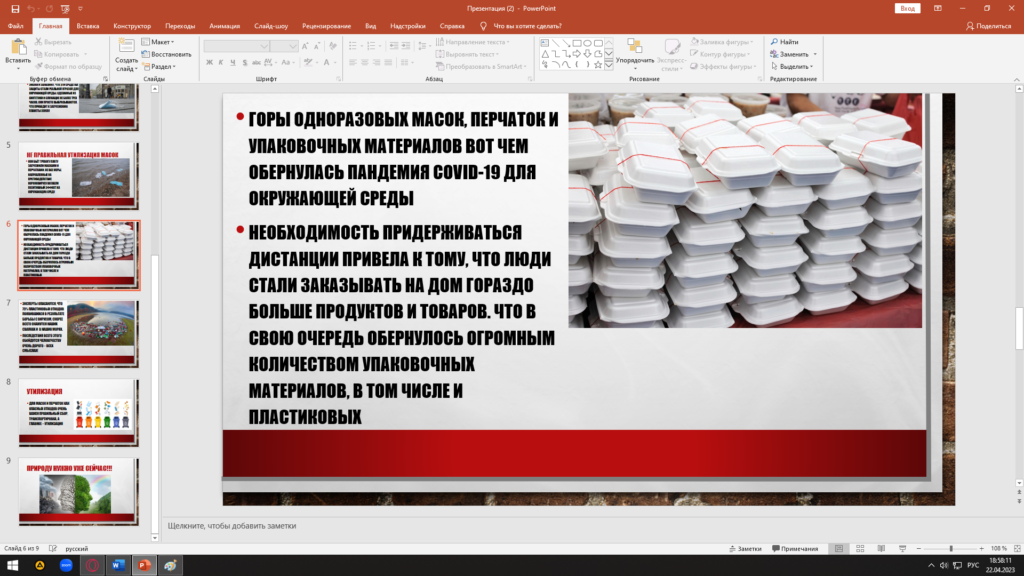Open the Заменить dropdown arrow

(x=815, y=54)
